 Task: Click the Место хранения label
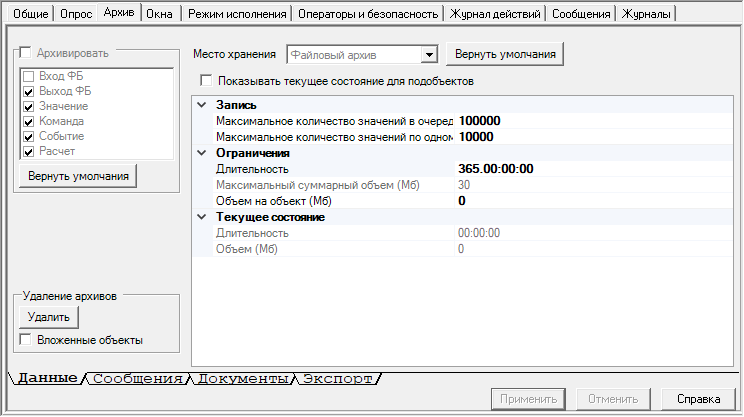pos(234,54)
